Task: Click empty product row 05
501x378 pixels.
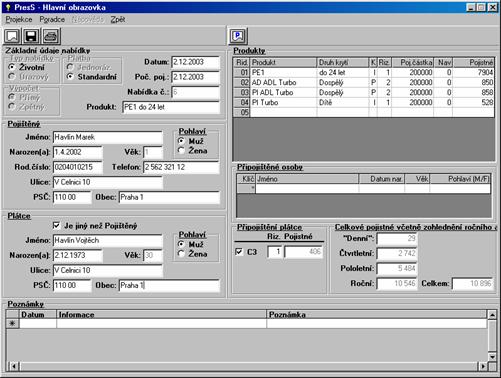Action: 364,112
